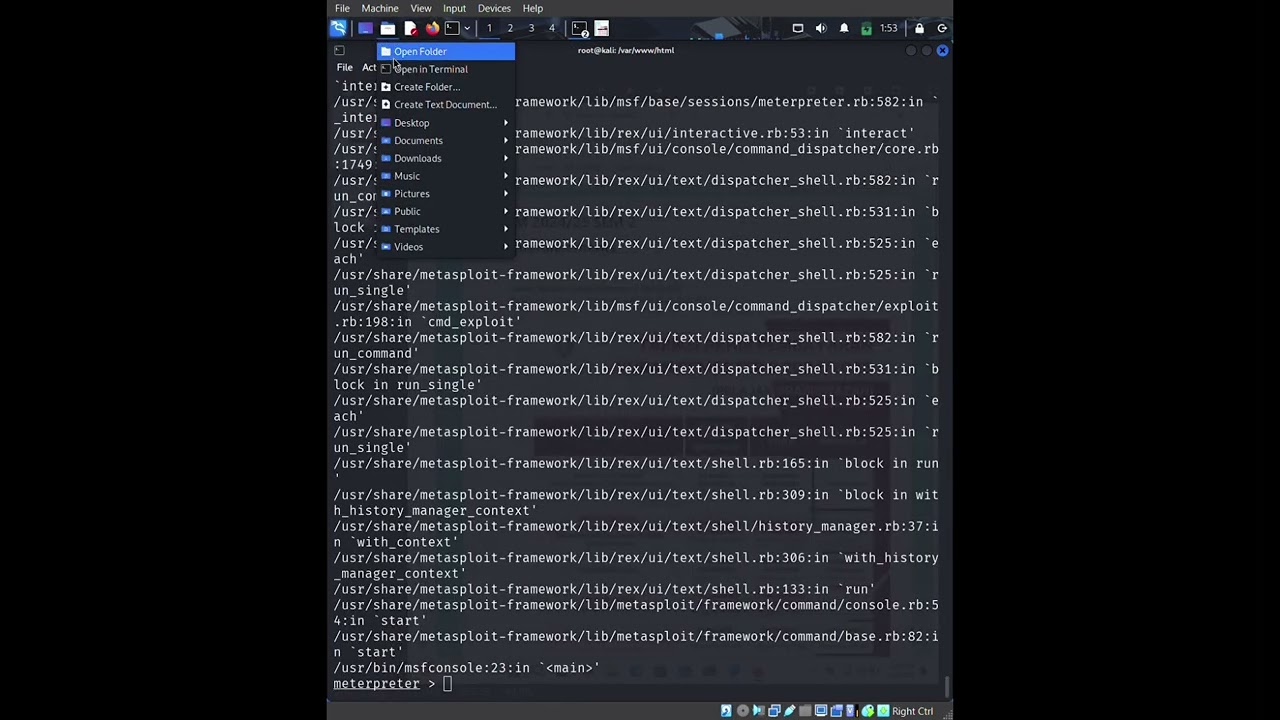Open the terminal emulator launcher icon

click(452, 28)
